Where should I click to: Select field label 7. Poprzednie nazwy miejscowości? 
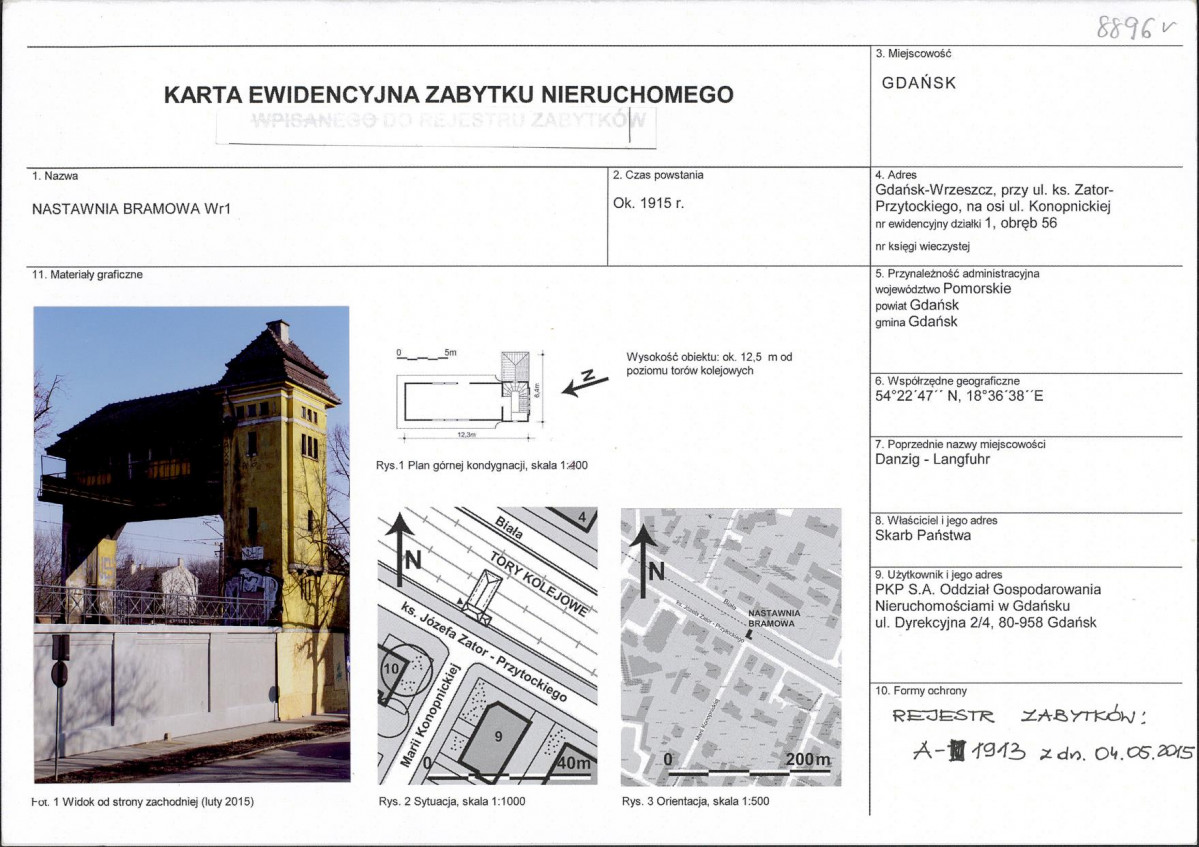pyautogui.click(x=960, y=444)
